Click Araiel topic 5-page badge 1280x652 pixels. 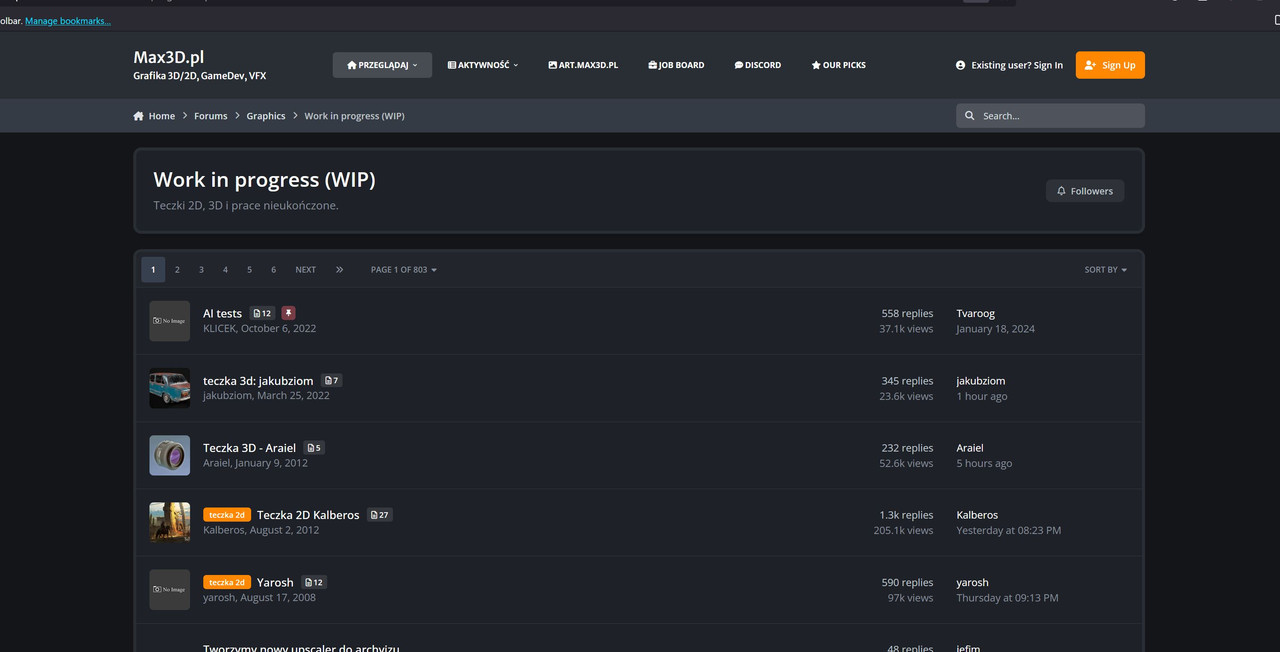pos(314,448)
